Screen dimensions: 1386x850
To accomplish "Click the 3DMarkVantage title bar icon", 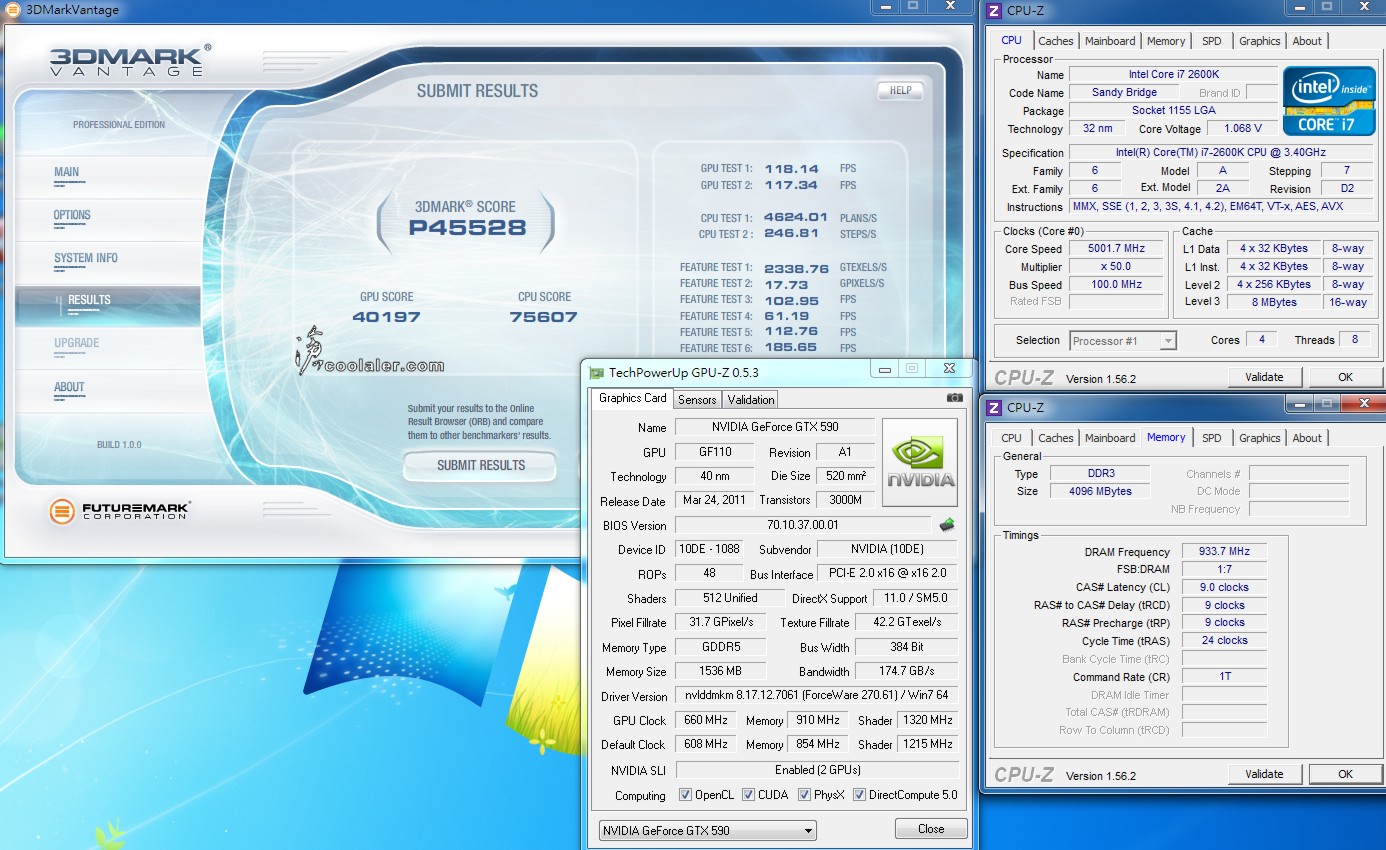I will click(11, 10).
